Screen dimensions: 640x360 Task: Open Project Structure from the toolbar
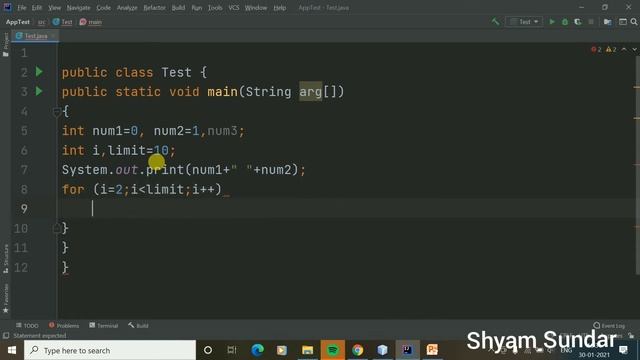point(608,22)
